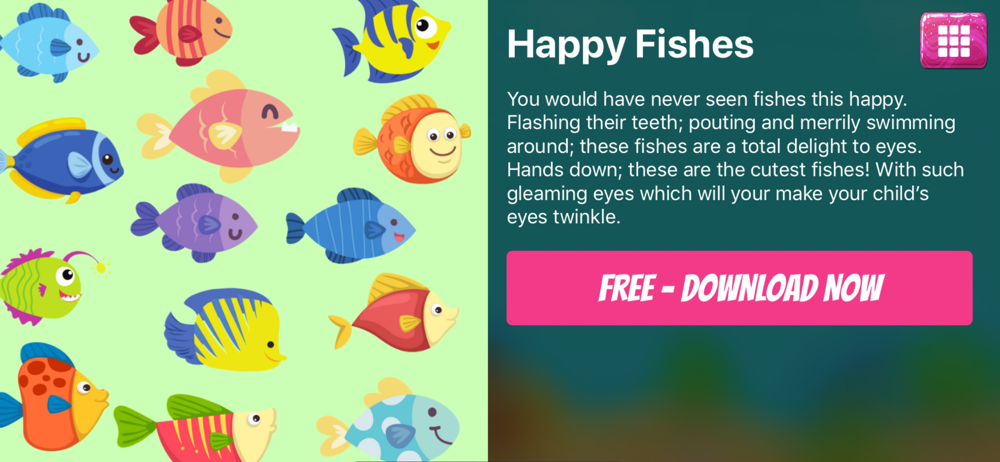This screenshot has height=462, width=1000.
Task: Tap the green anglerfish with glowing lure
Action: [51, 285]
